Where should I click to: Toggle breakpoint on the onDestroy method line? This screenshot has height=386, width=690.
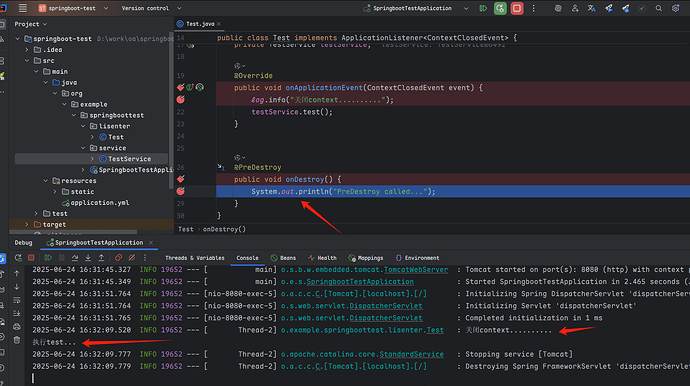click(x=180, y=179)
